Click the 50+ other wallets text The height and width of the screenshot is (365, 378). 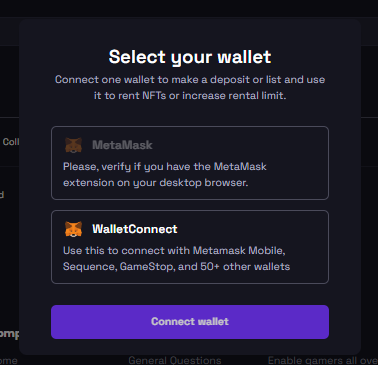click(x=245, y=266)
